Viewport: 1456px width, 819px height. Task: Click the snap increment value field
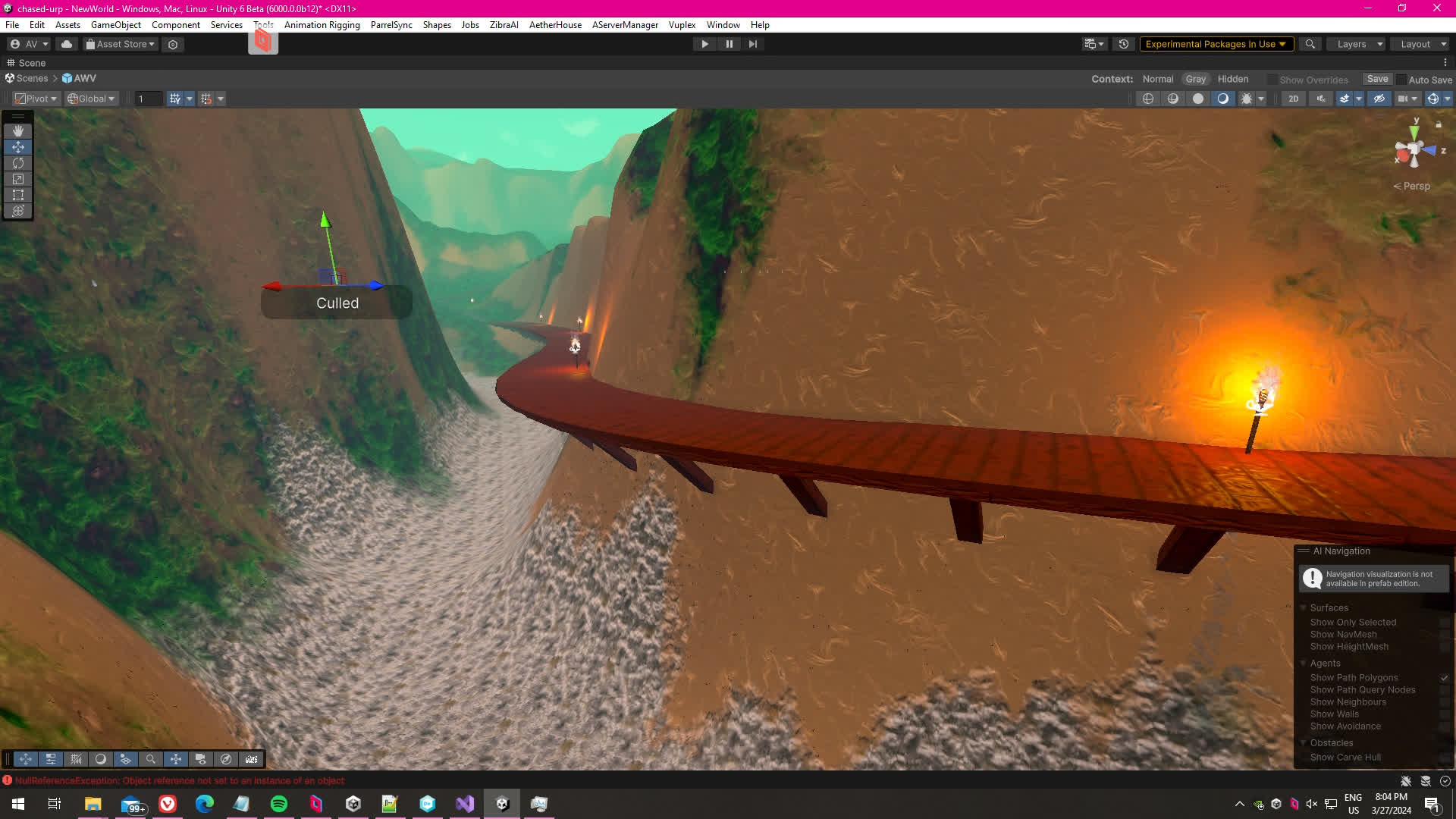tap(148, 99)
